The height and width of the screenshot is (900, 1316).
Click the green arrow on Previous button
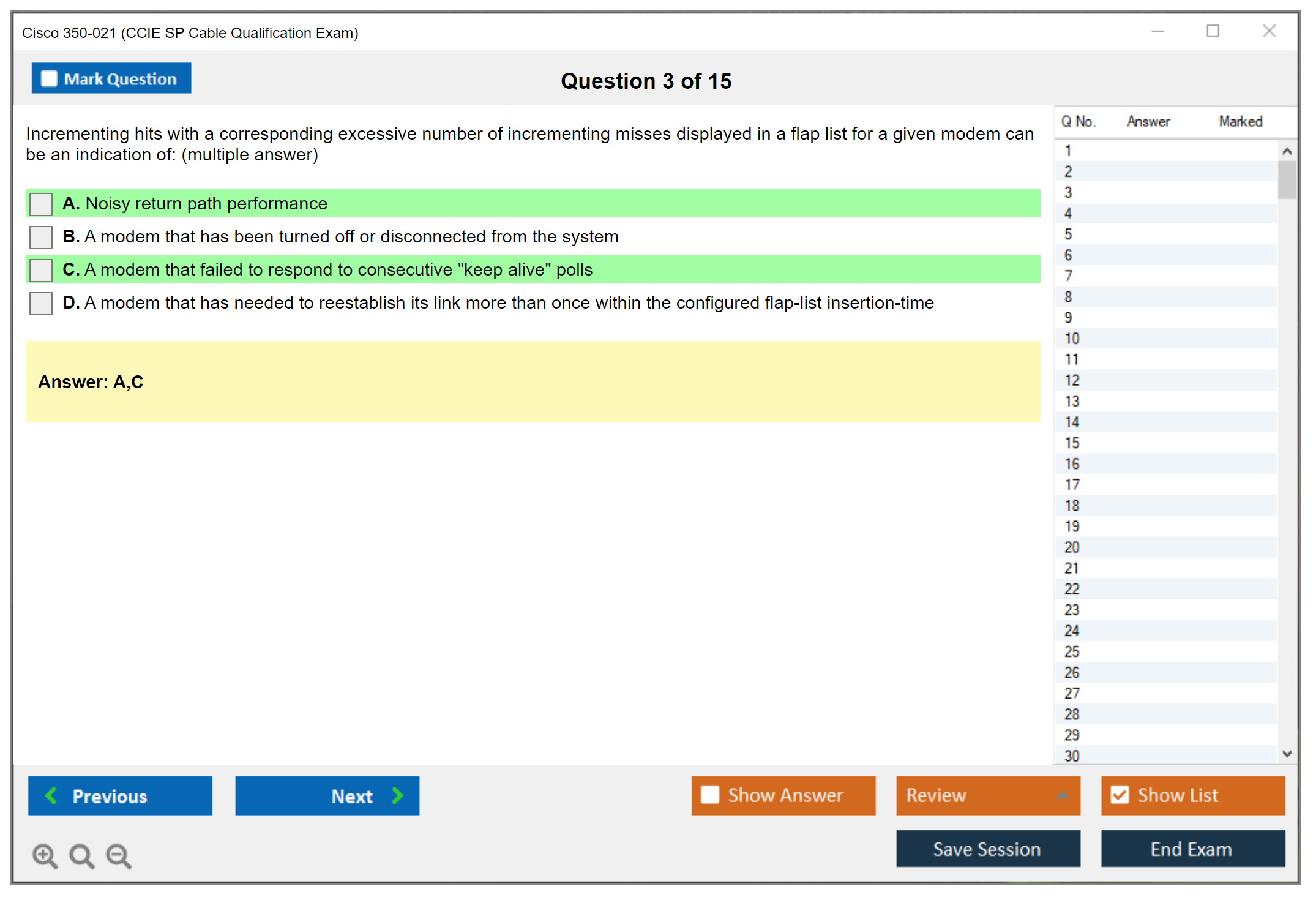51,795
